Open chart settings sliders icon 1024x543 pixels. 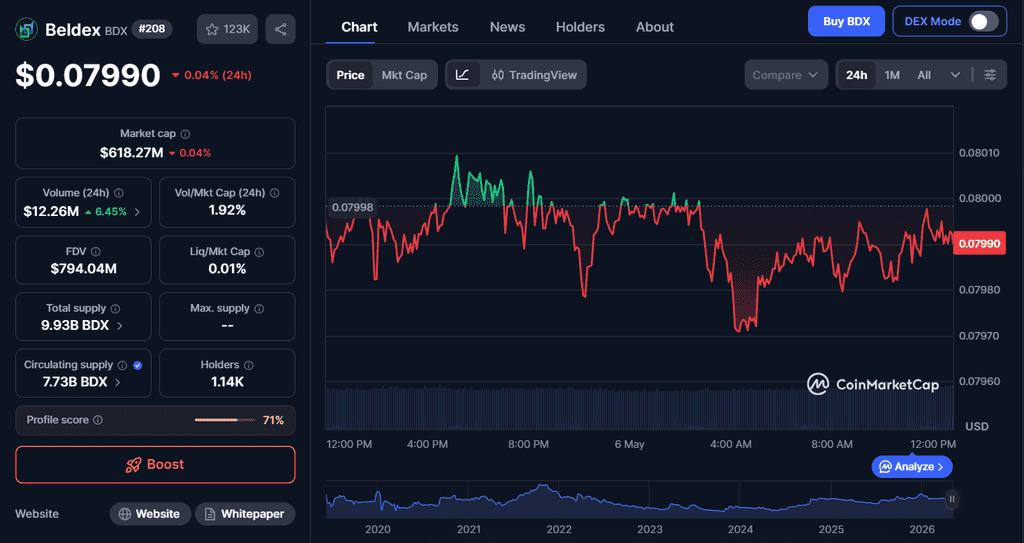pos(990,75)
